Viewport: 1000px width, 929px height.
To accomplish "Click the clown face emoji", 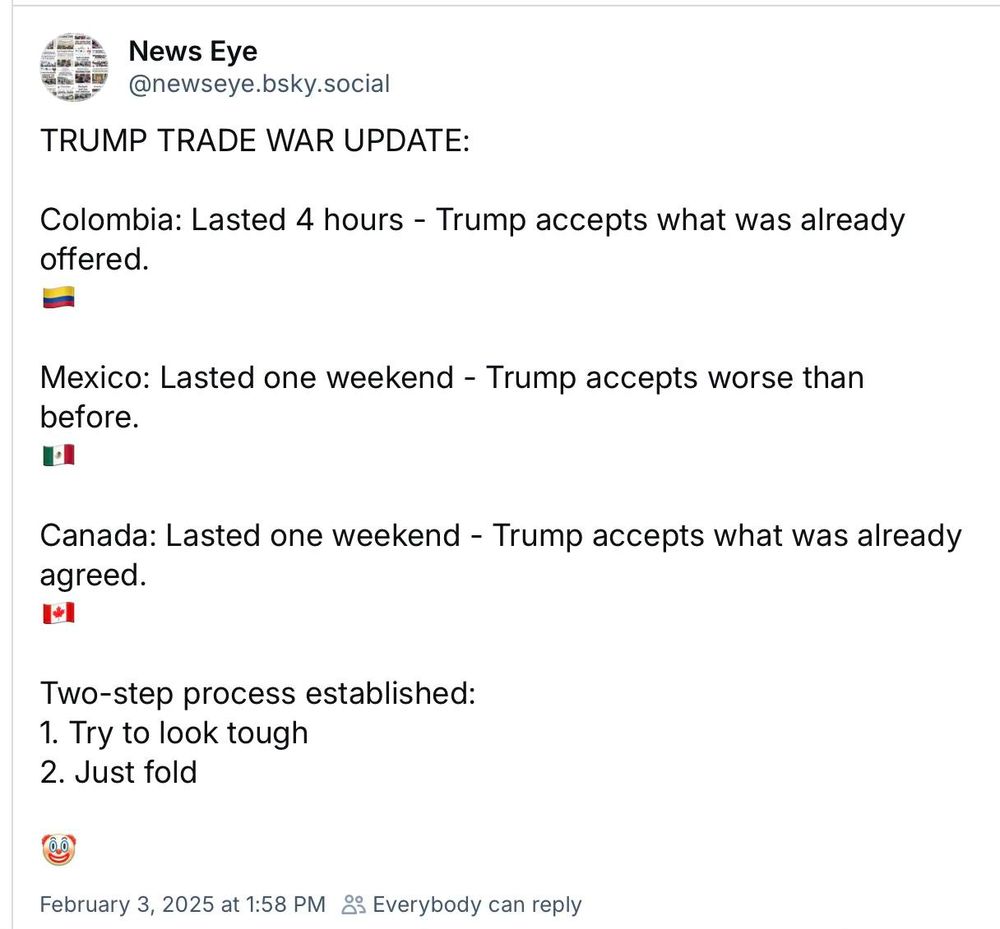I will (59, 850).
